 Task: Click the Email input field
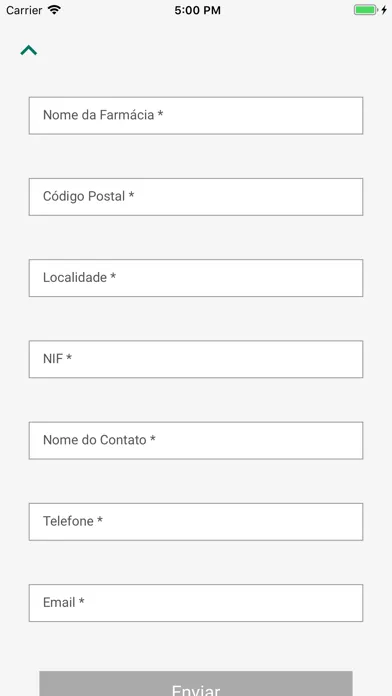196,603
